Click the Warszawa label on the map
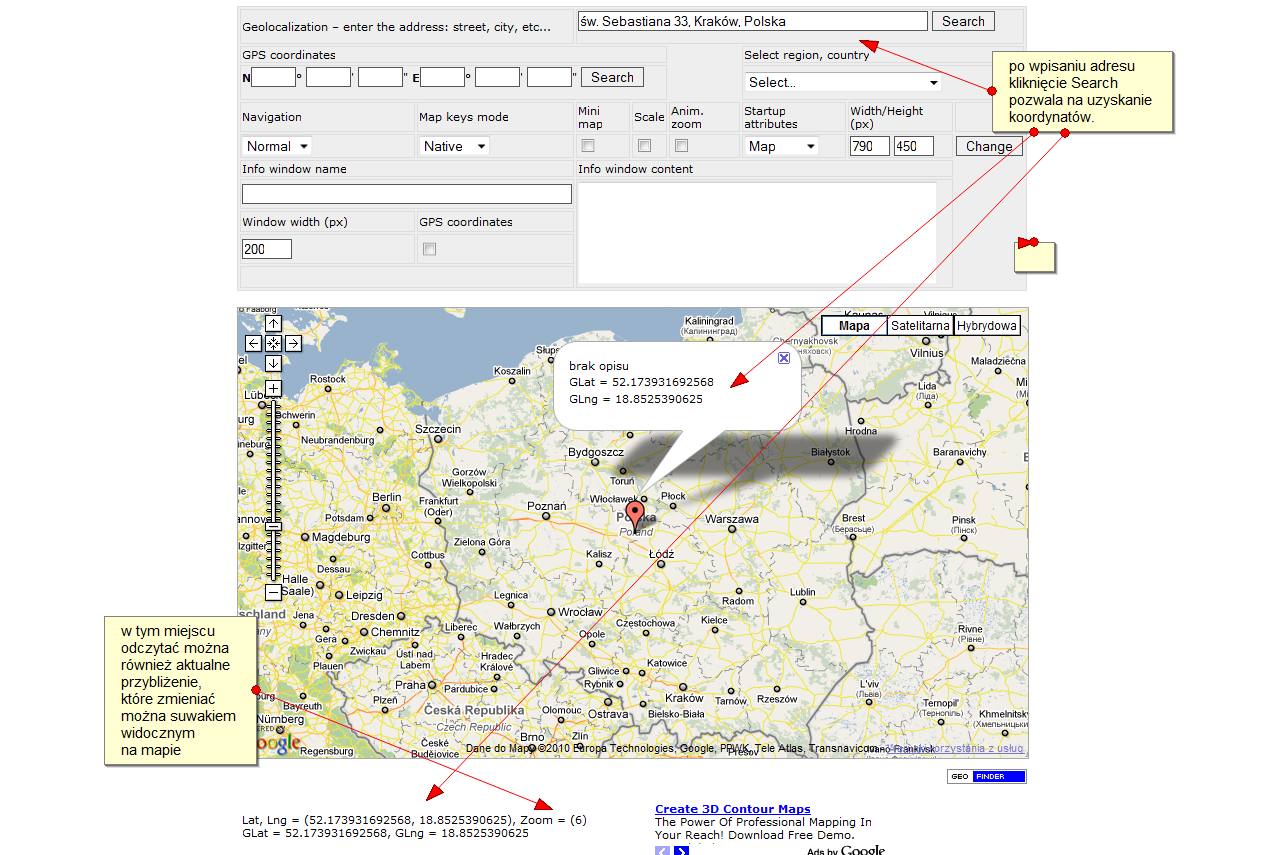The image size is (1263, 855). (732, 520)
